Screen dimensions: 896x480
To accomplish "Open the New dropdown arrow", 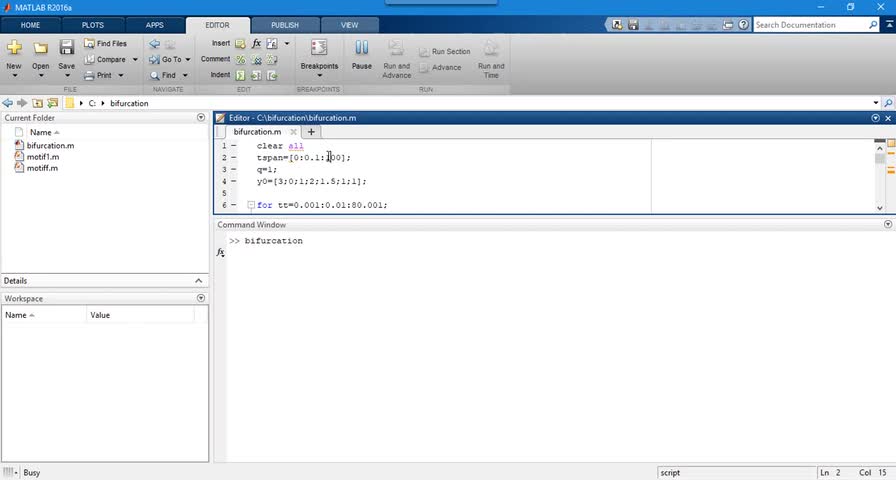I will [14, 75].
